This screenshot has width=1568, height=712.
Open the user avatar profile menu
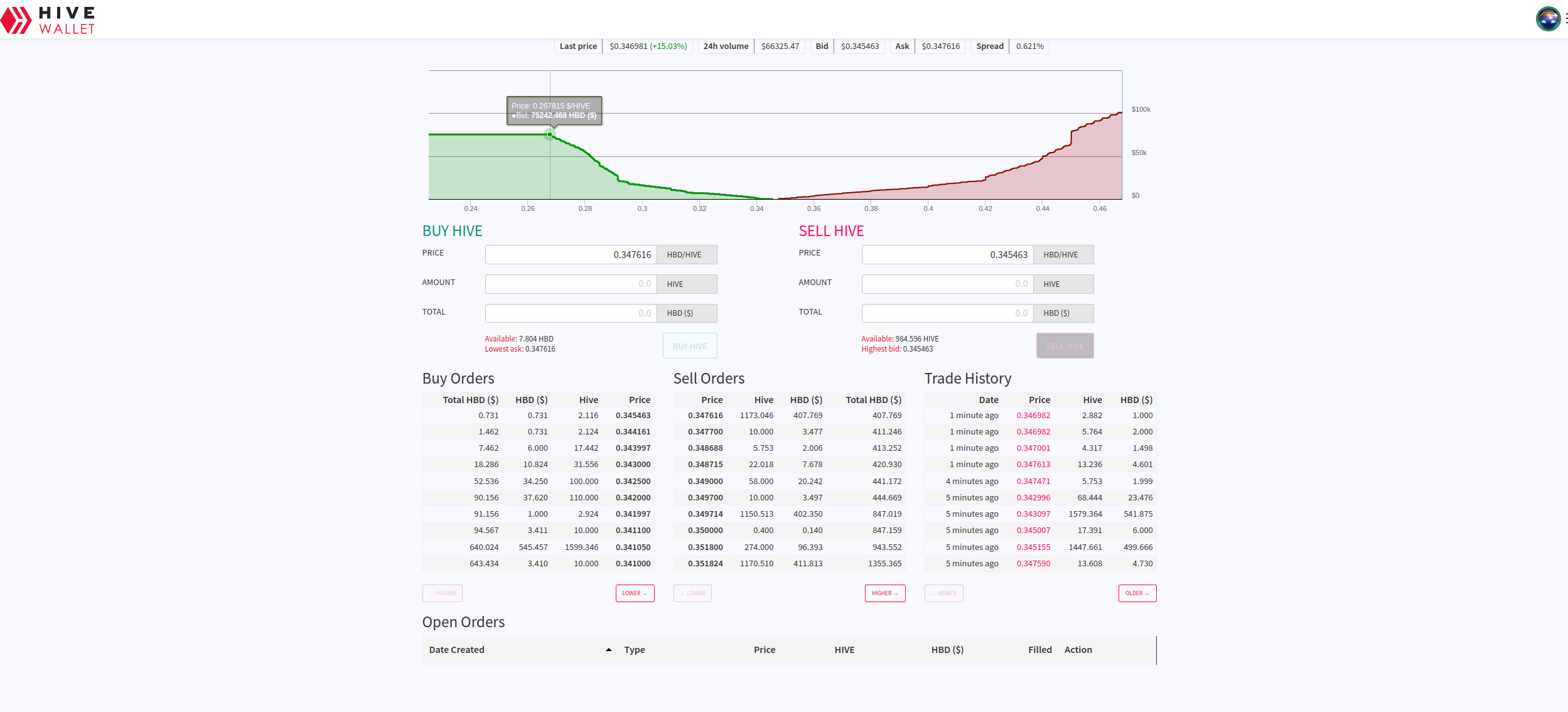click(x=1548, y=19)
